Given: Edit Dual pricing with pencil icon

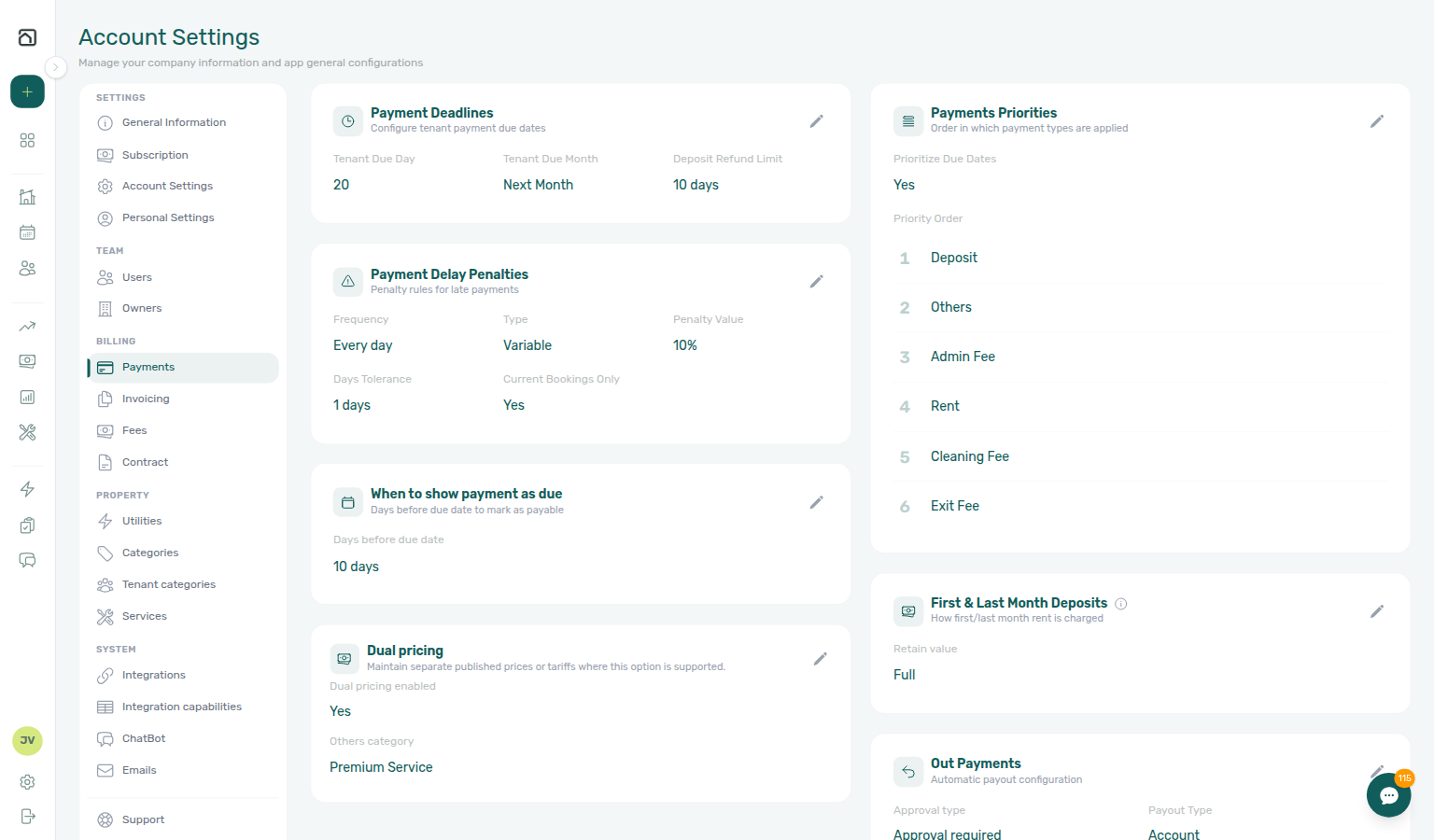Looking at the screenshot, I should point(820,659).
